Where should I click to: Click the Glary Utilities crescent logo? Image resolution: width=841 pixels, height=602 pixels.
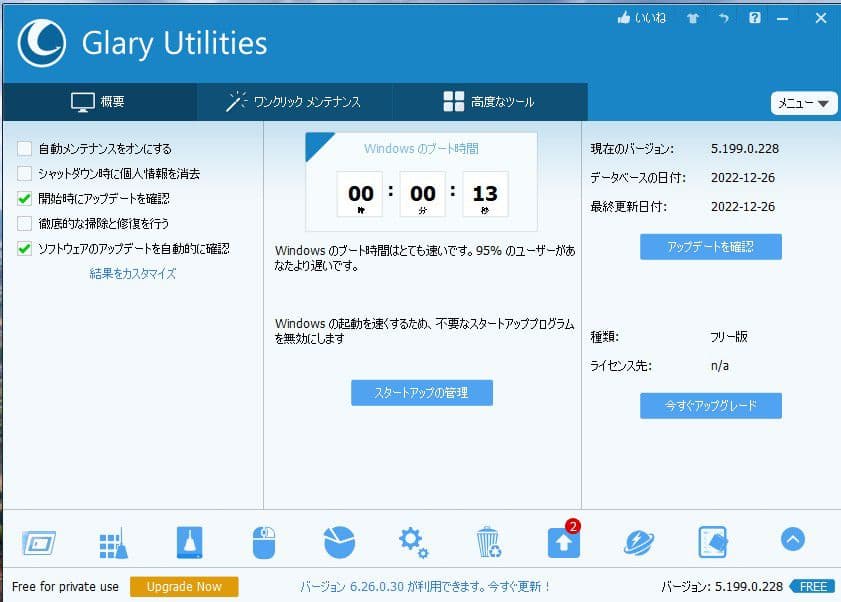tap(42, 43)
